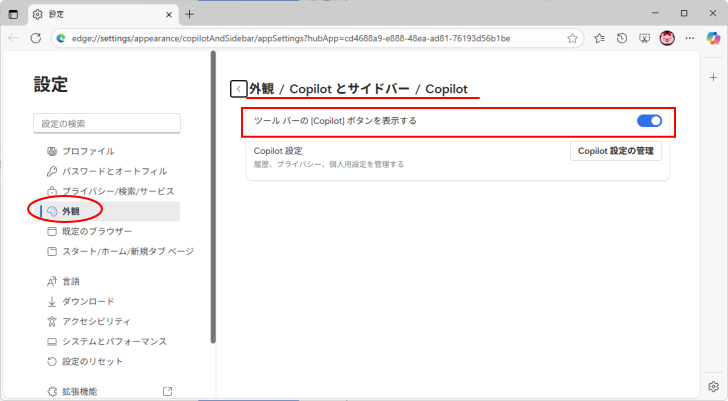Open 拡張機能 in the sidebar
Image resolution: width=728 pixels, height=401 pixels.
[x=107, y=391]
